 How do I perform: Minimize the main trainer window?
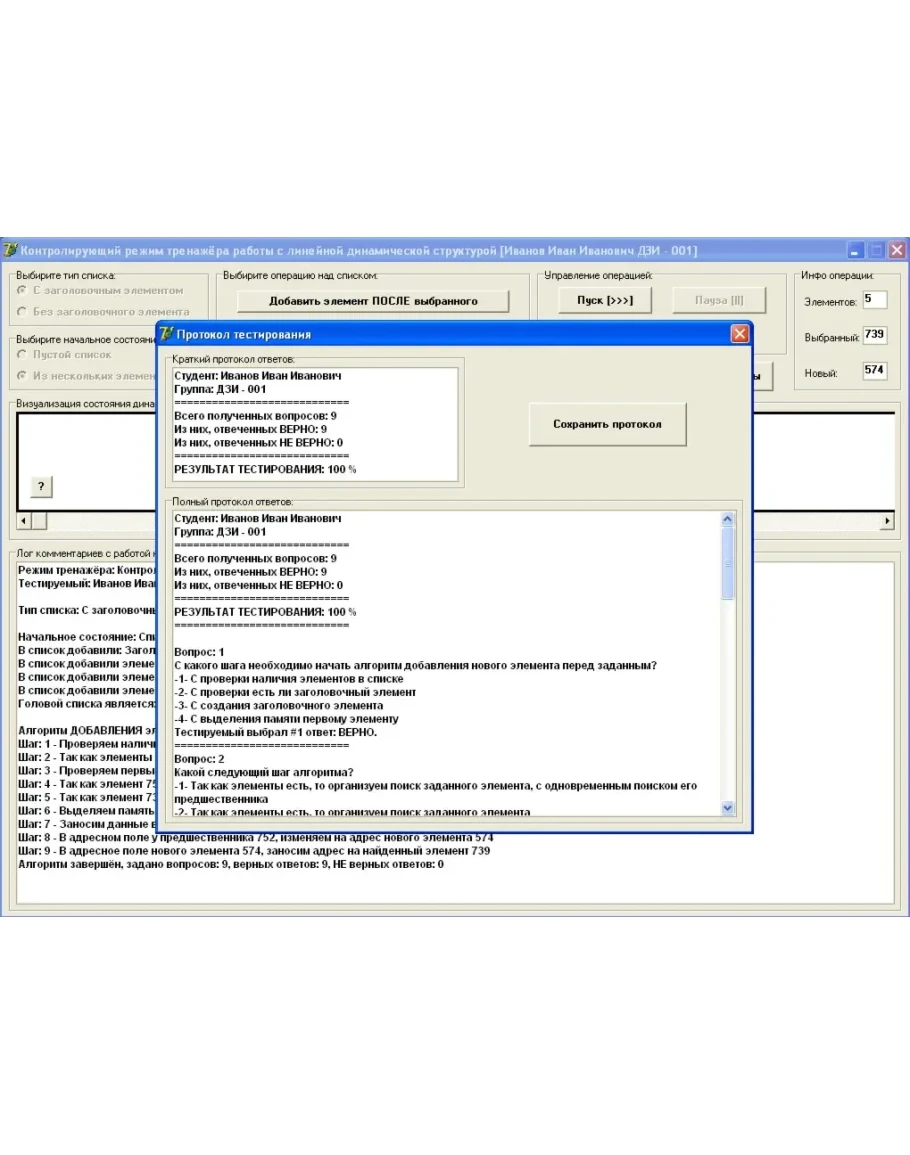tap(856, 250)
